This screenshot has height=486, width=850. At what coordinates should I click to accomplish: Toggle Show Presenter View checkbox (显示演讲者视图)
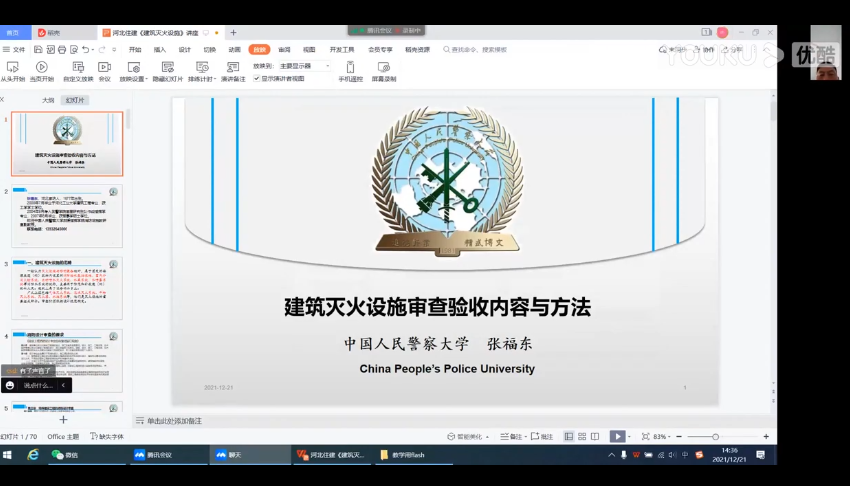(x=256, y=79)
